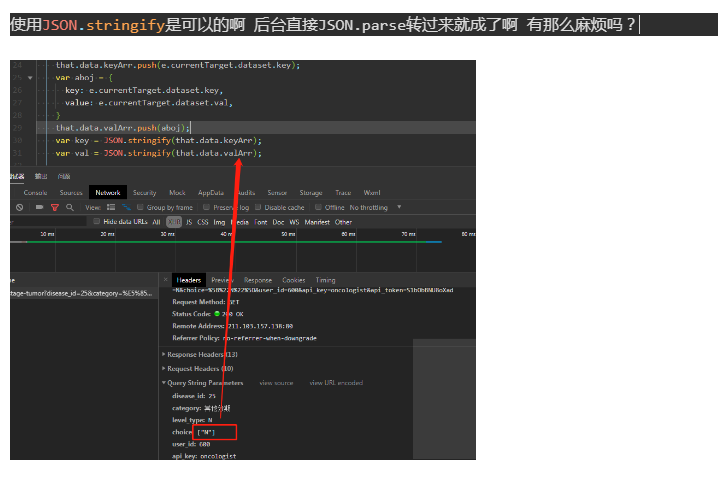Screen dimensions: 726x483
Task: Click code line that.data.valArr.push(aboj)
Action: pos(123,128)
